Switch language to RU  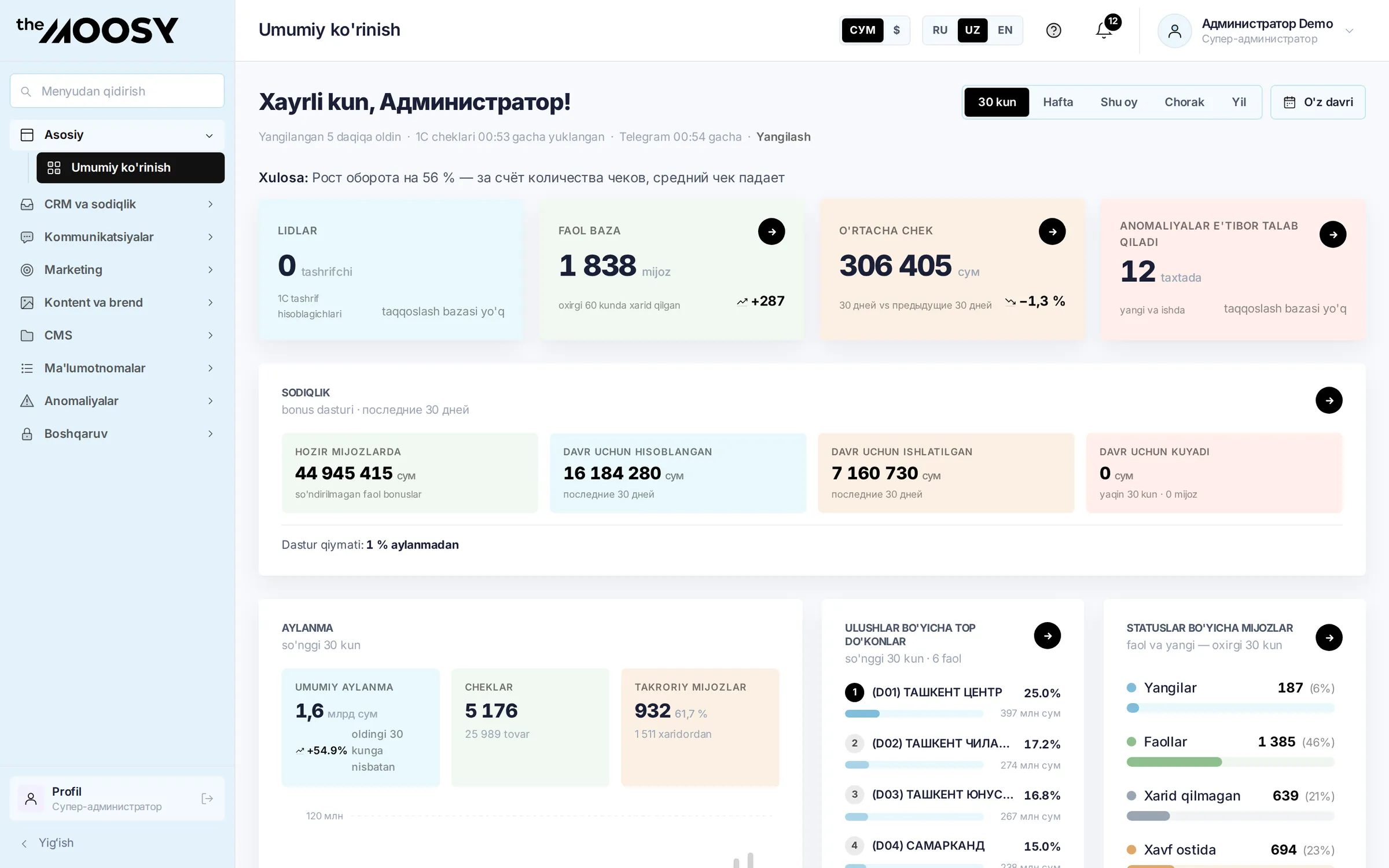click(x=940, y=30)
